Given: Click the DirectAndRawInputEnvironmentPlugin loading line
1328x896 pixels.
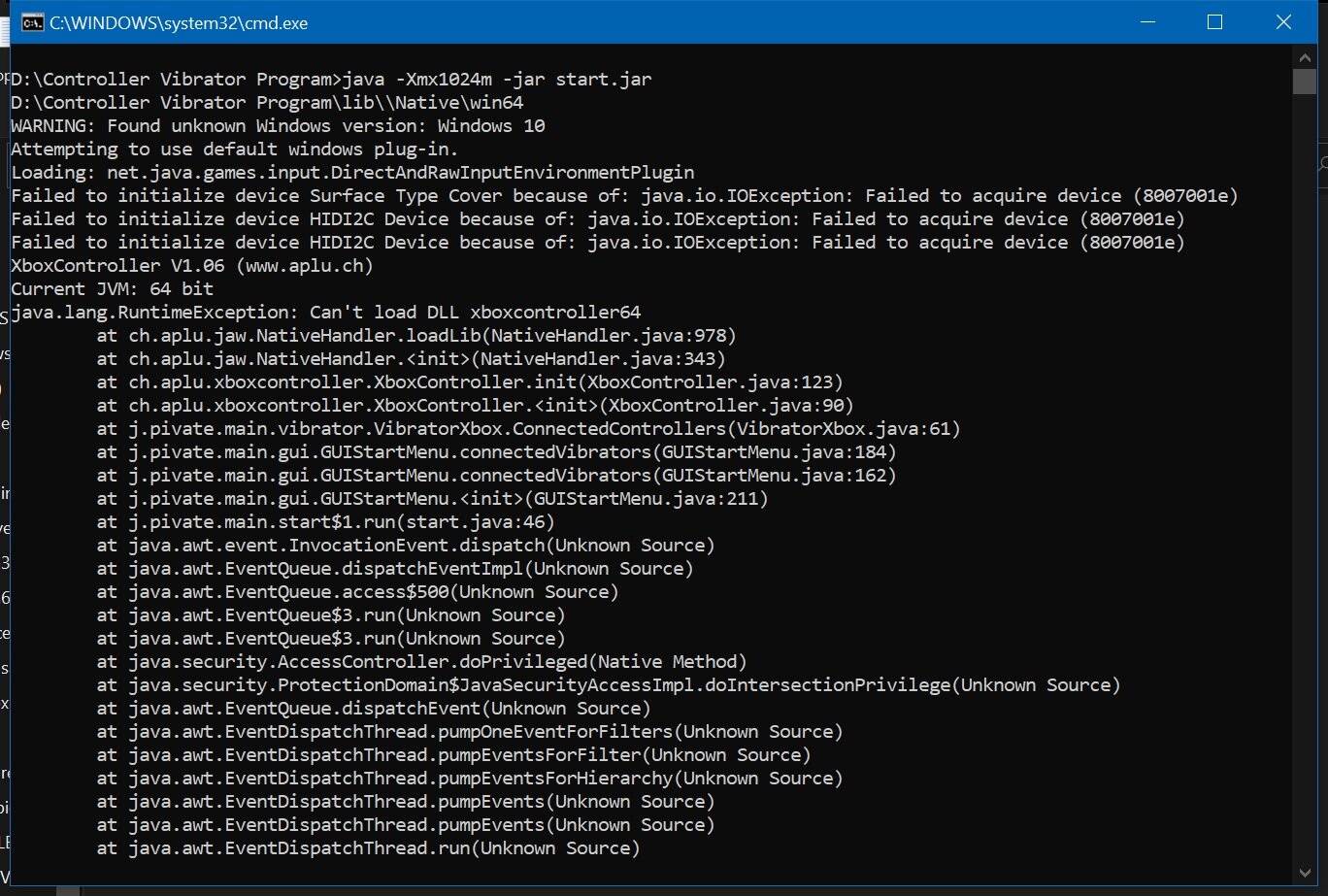Looking at the screenshot, I should [352, 173].
